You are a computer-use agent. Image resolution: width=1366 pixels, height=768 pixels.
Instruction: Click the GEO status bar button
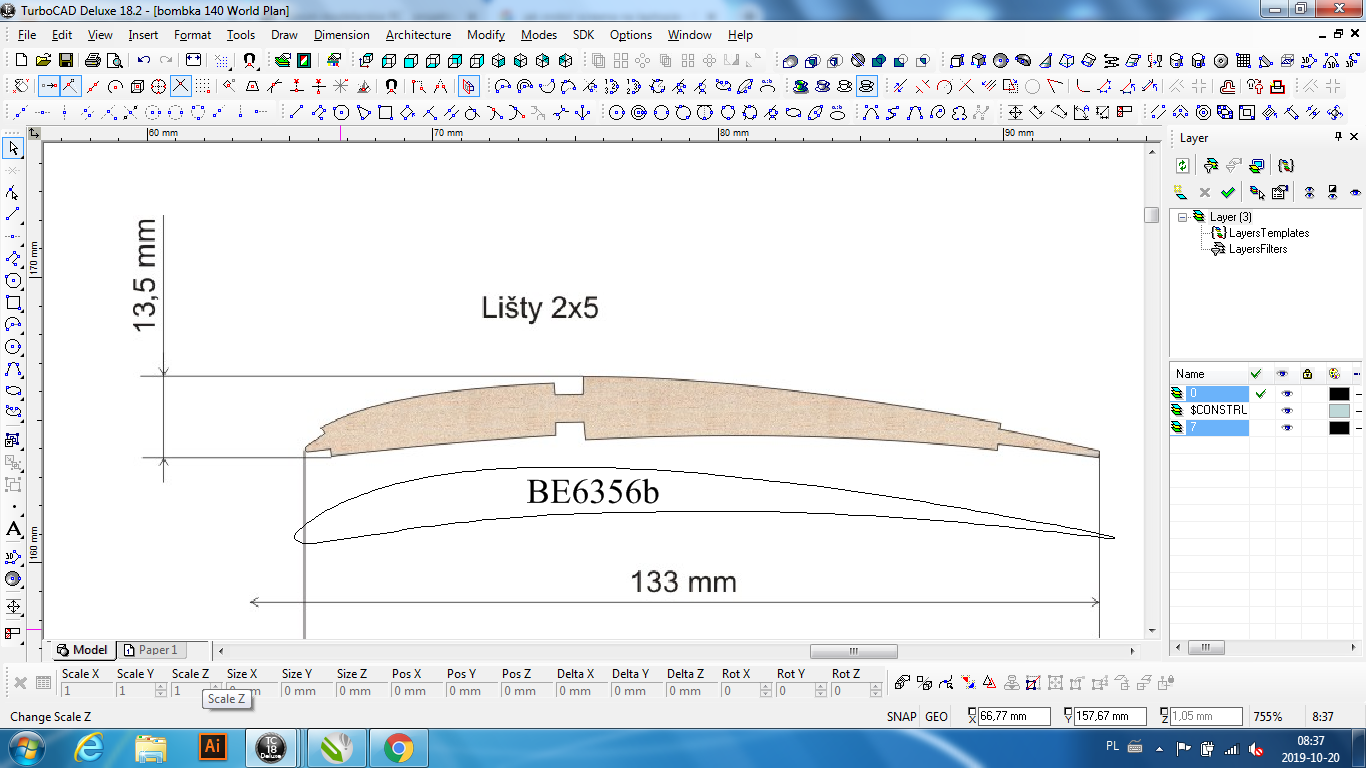(936, 717)
